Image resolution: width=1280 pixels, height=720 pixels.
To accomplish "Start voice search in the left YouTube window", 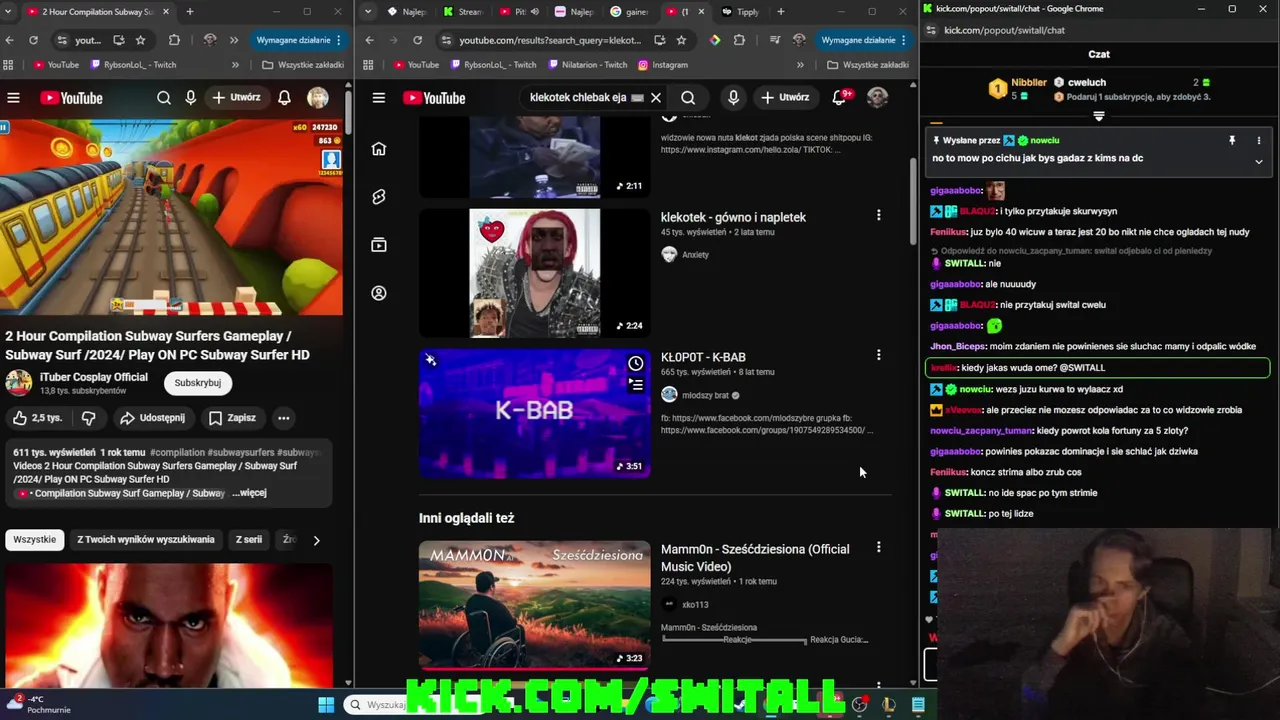I will pyautogui.click(x=191, y=98).
